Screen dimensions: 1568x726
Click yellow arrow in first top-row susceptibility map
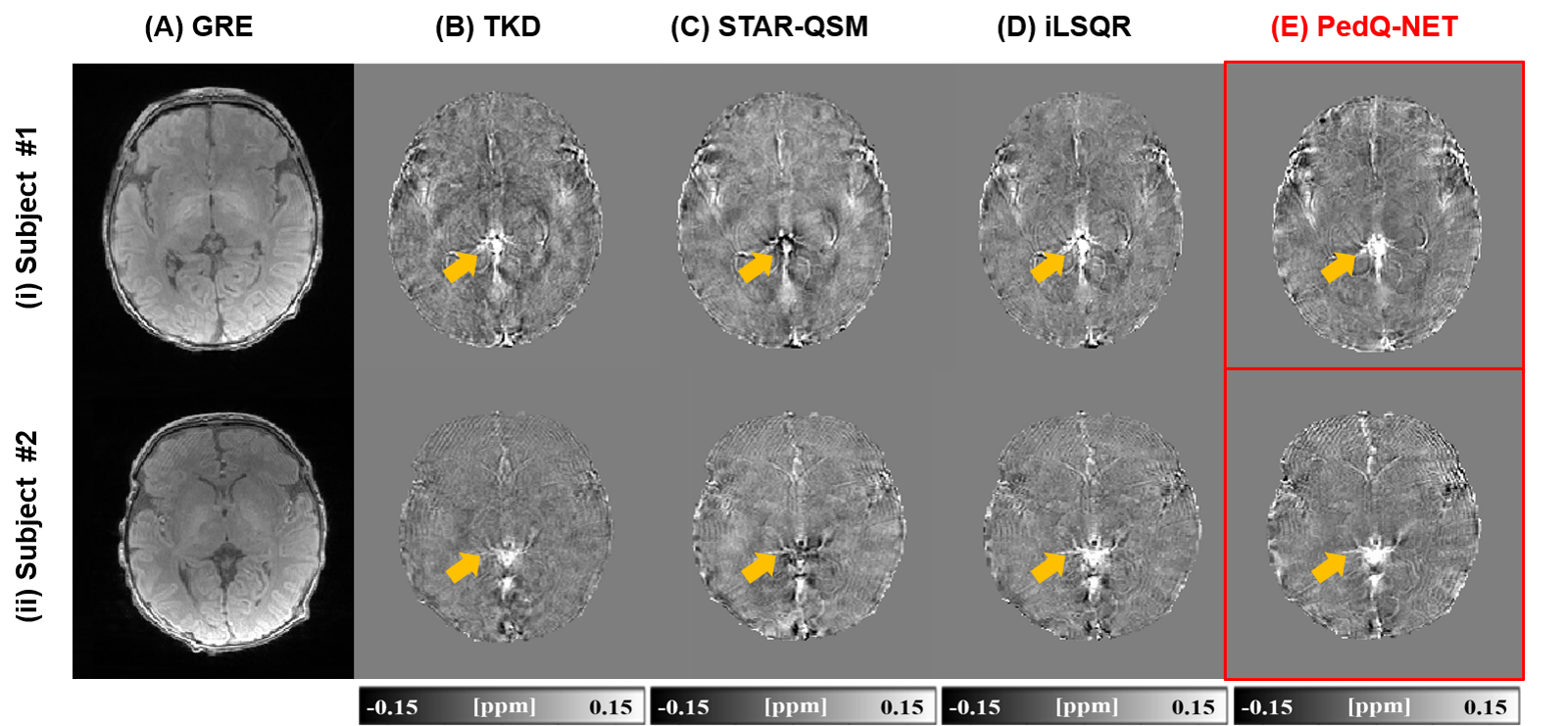point(460,266)
